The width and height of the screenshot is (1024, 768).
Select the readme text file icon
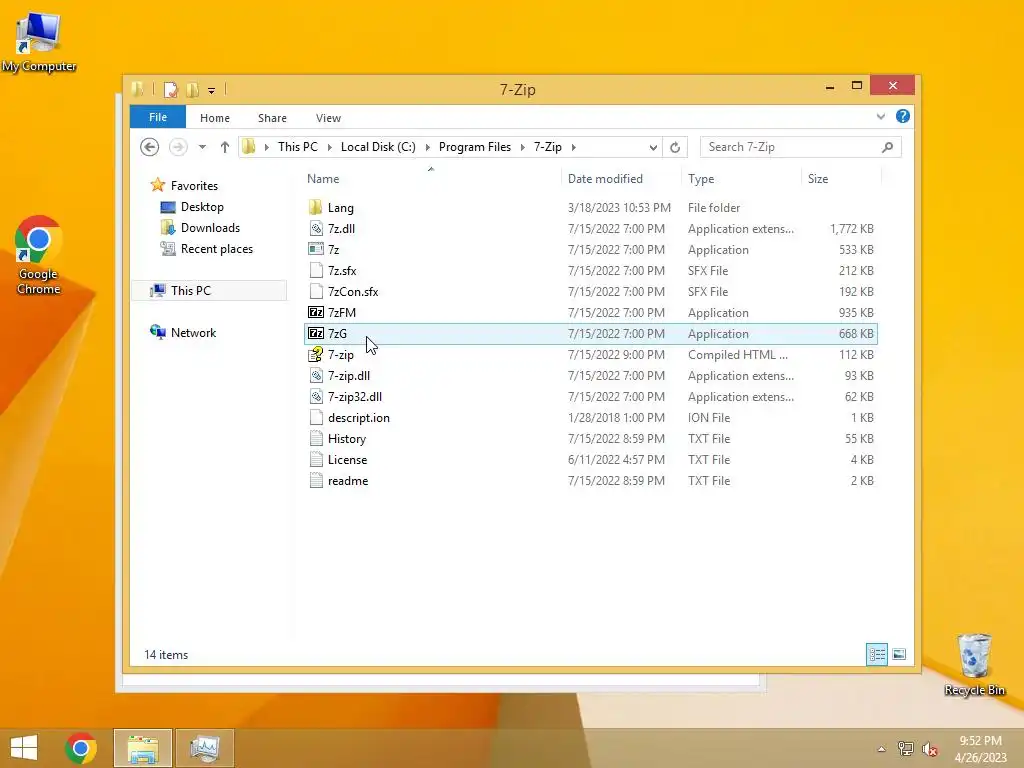pos(315,480)
